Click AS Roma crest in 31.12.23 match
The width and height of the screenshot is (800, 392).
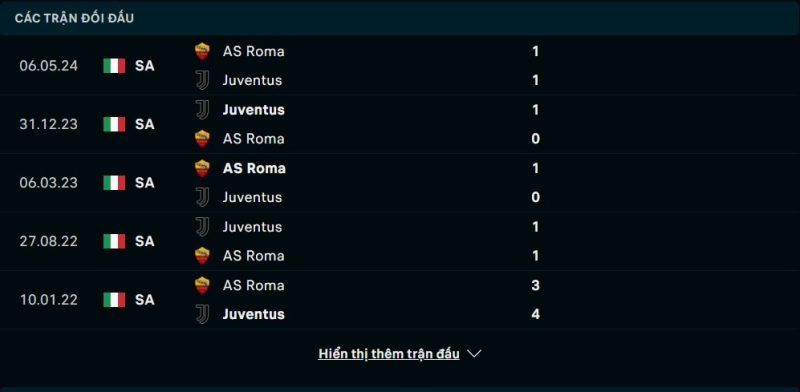coord(202,139)
